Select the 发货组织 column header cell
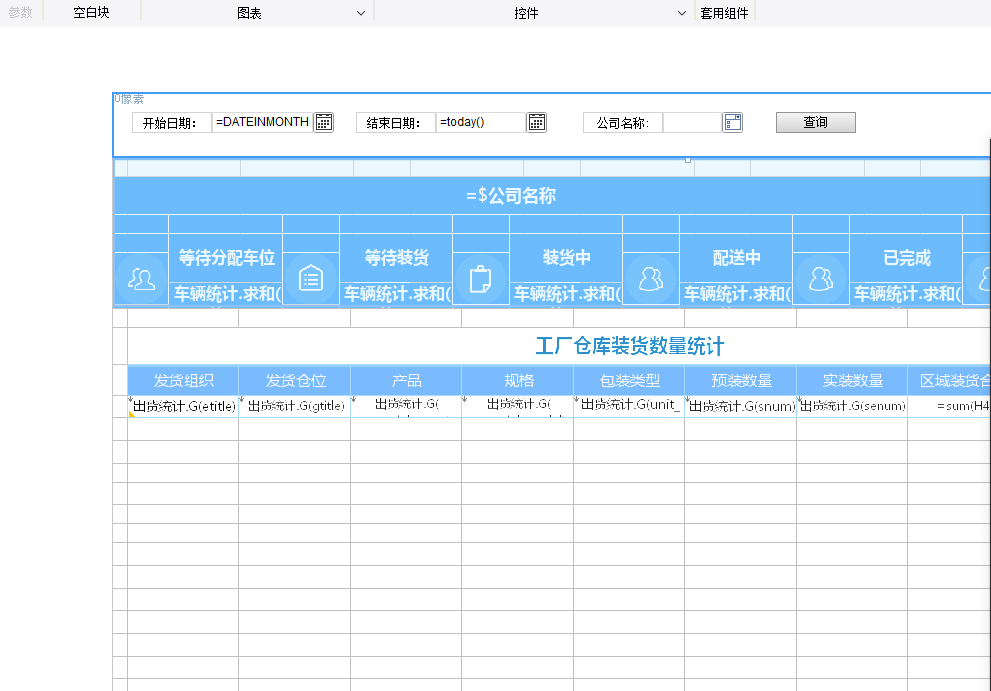This screenshot has width=991, height=691. [182, 381]
